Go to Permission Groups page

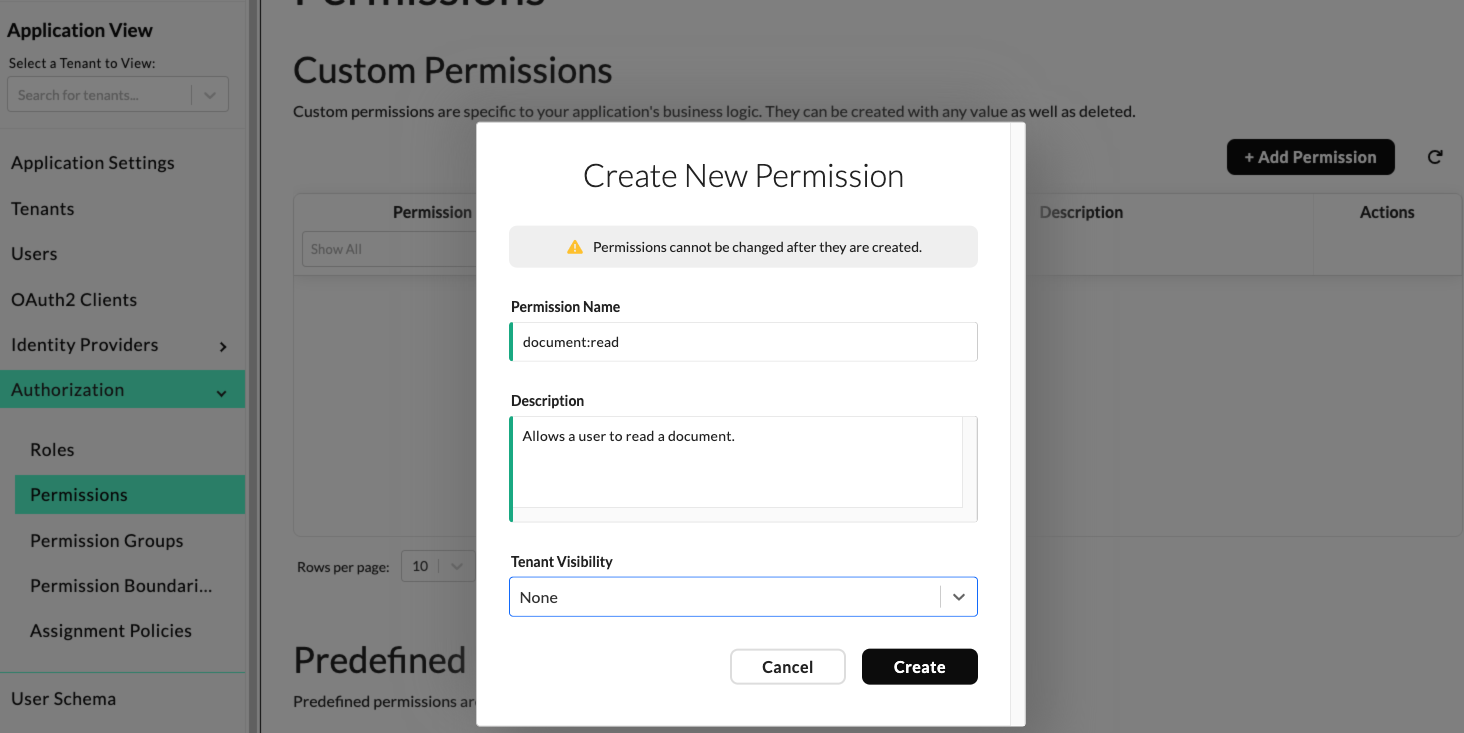[107, 541]
